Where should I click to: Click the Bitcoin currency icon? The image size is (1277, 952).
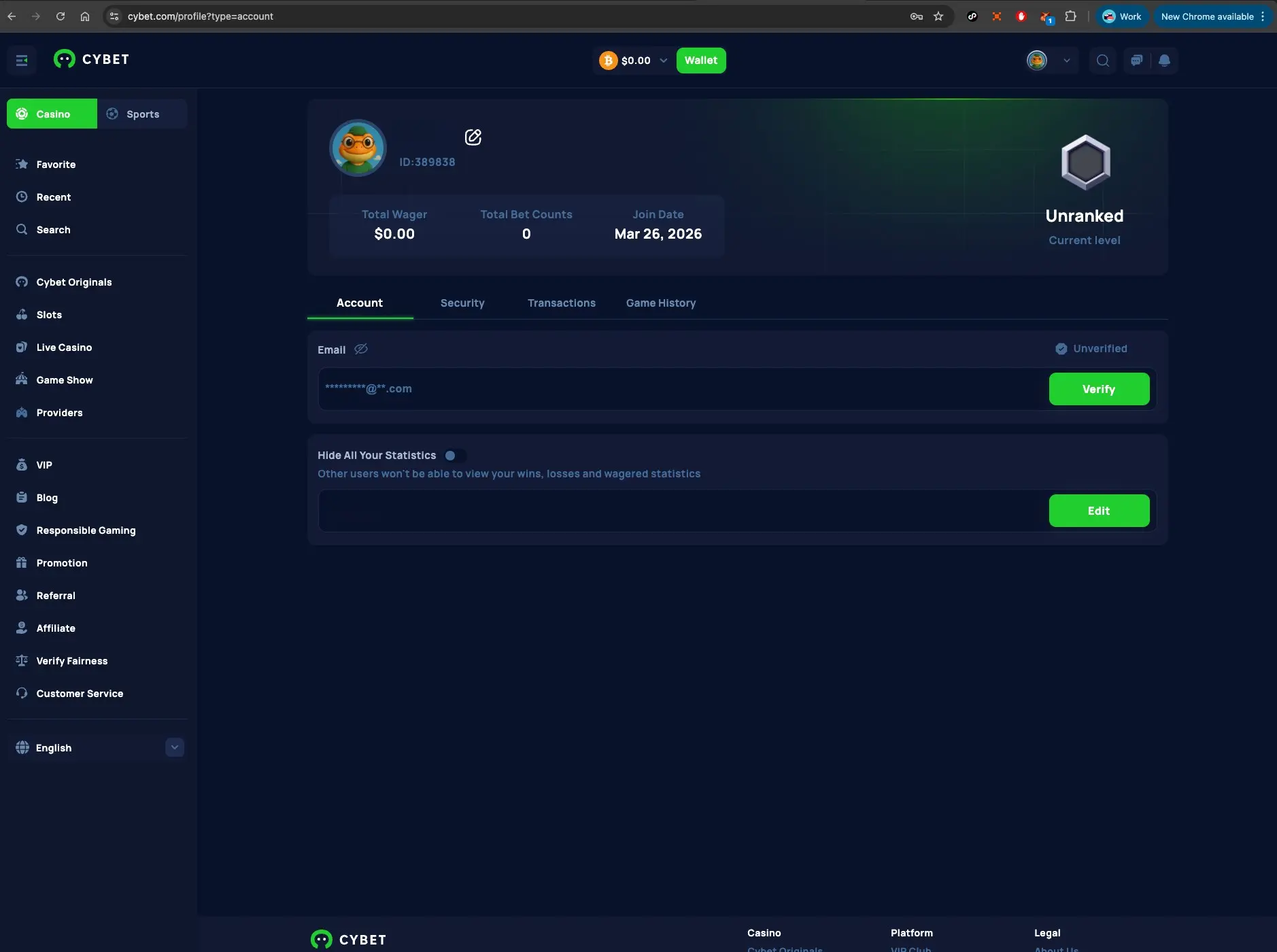coord(607,61)
